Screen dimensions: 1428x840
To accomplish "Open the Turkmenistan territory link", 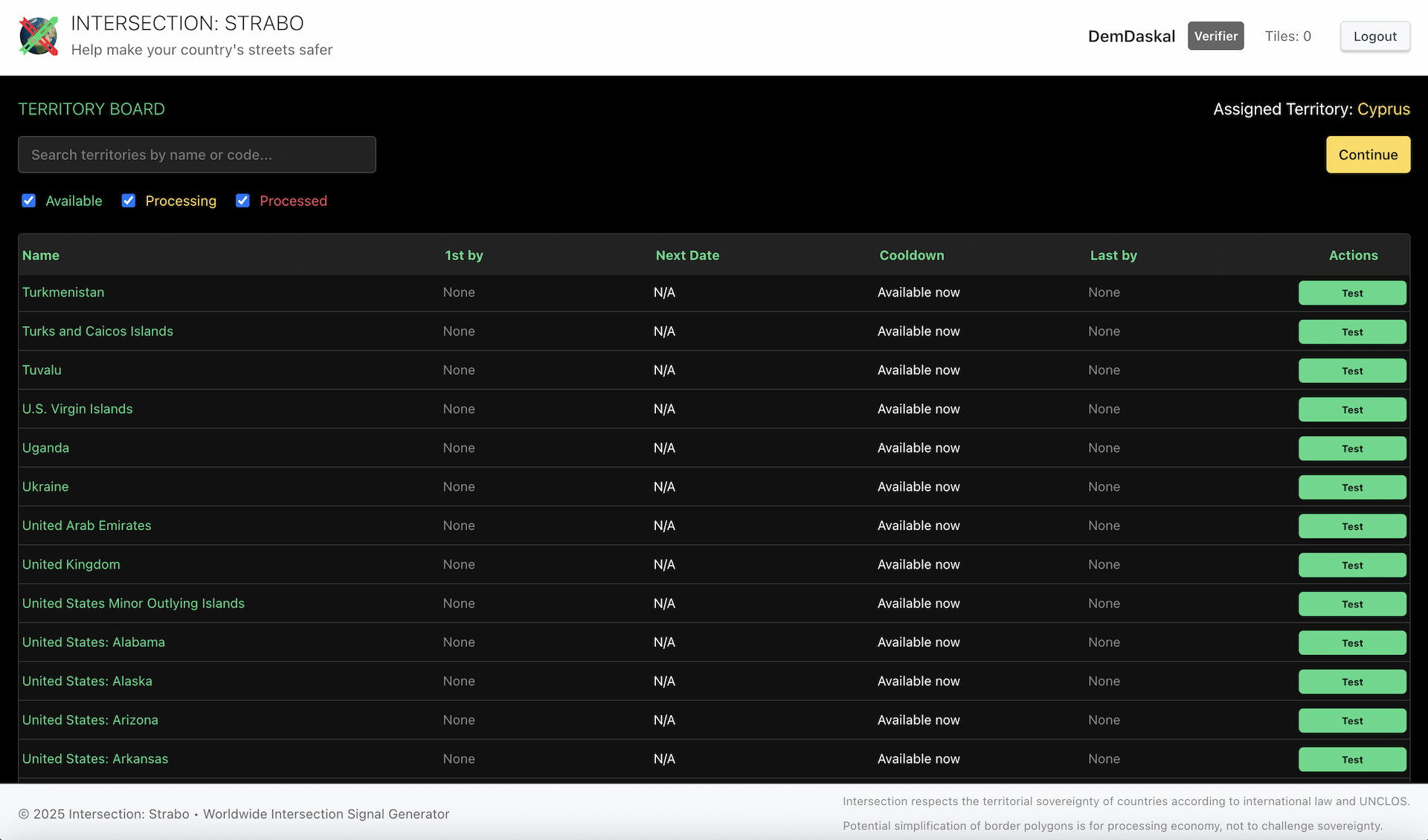I will click(x=63, y=292).
